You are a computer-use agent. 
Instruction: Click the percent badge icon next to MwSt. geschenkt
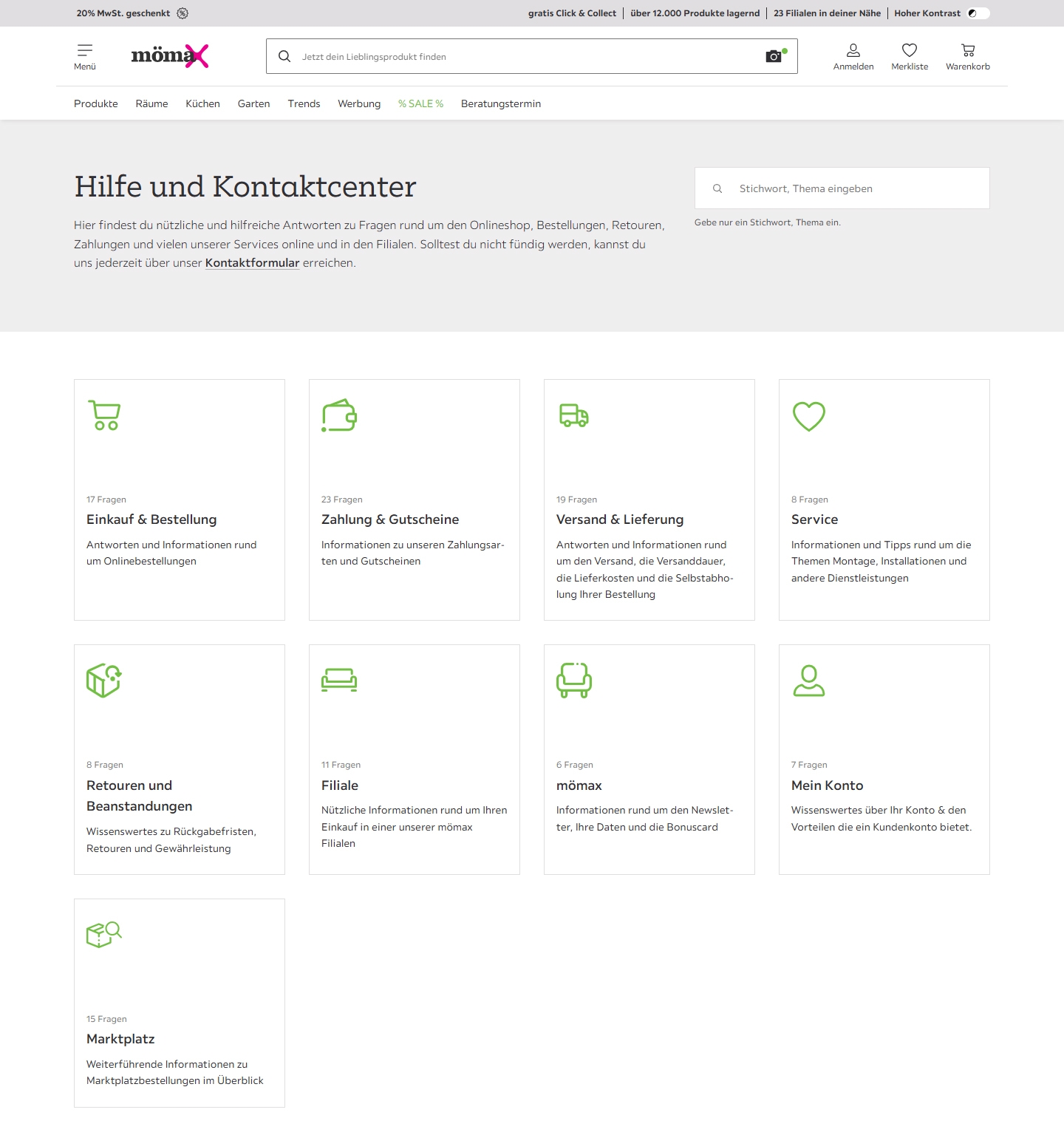(183, 13)
